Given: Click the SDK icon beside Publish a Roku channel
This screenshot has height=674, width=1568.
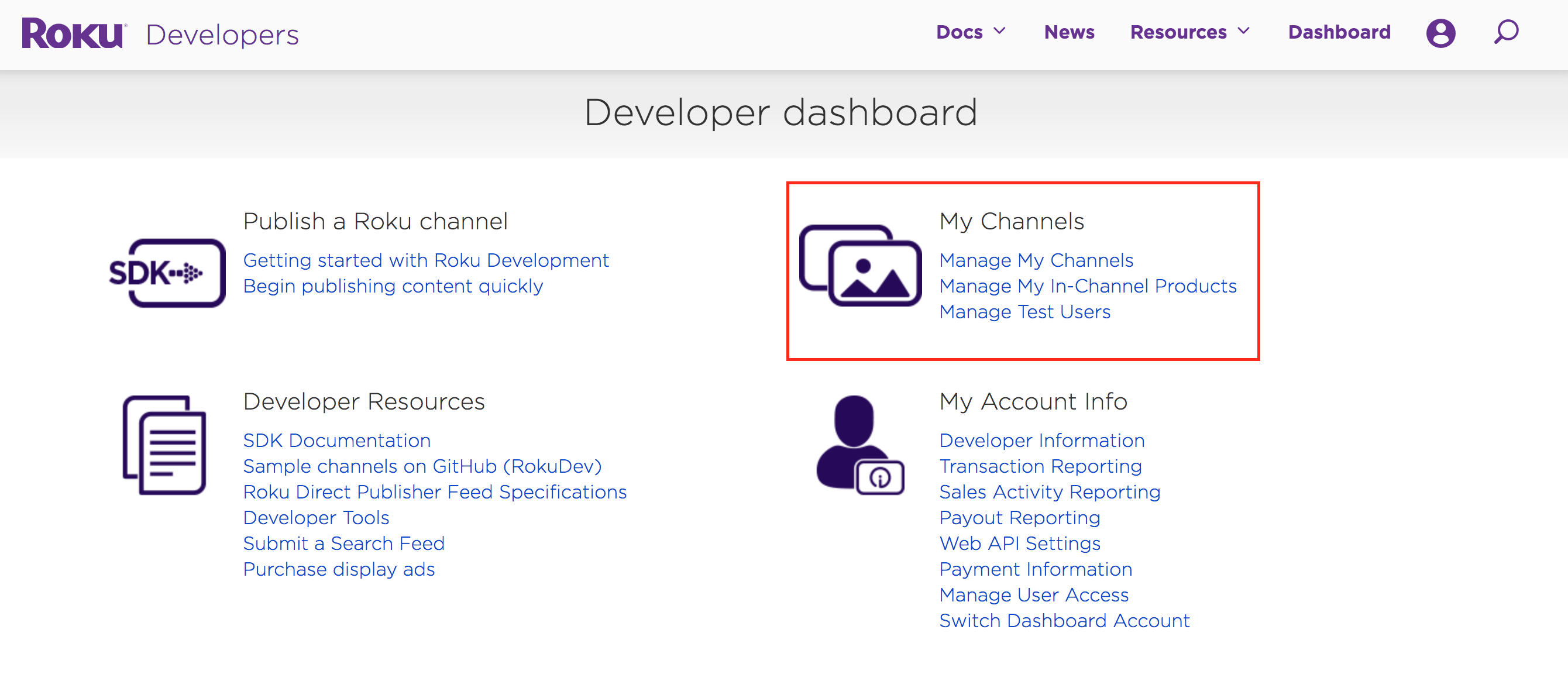Looking at the screenshot, I should [x=167, y=273].
